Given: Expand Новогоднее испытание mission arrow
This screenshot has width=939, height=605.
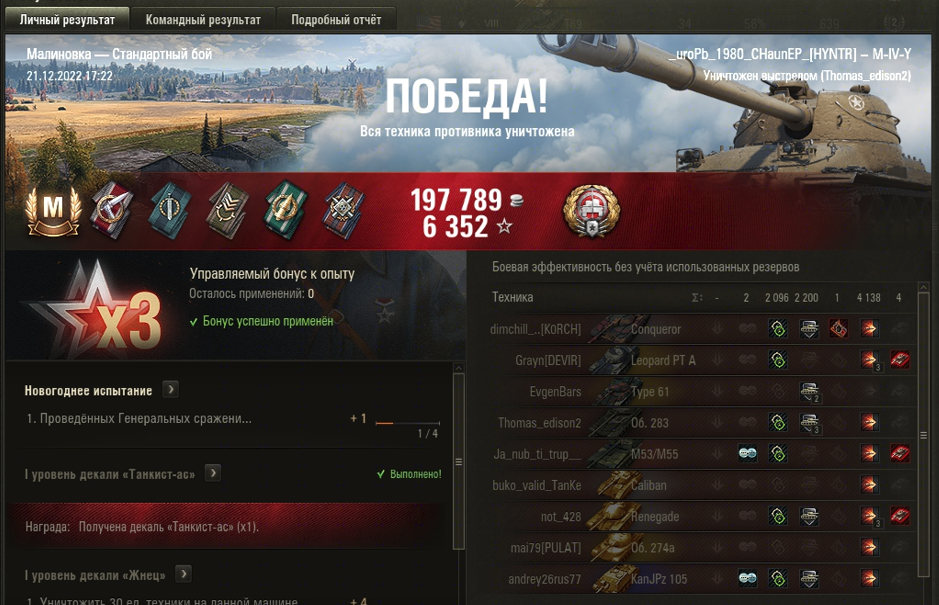Looking at the screenshot, I should [171, 390].
